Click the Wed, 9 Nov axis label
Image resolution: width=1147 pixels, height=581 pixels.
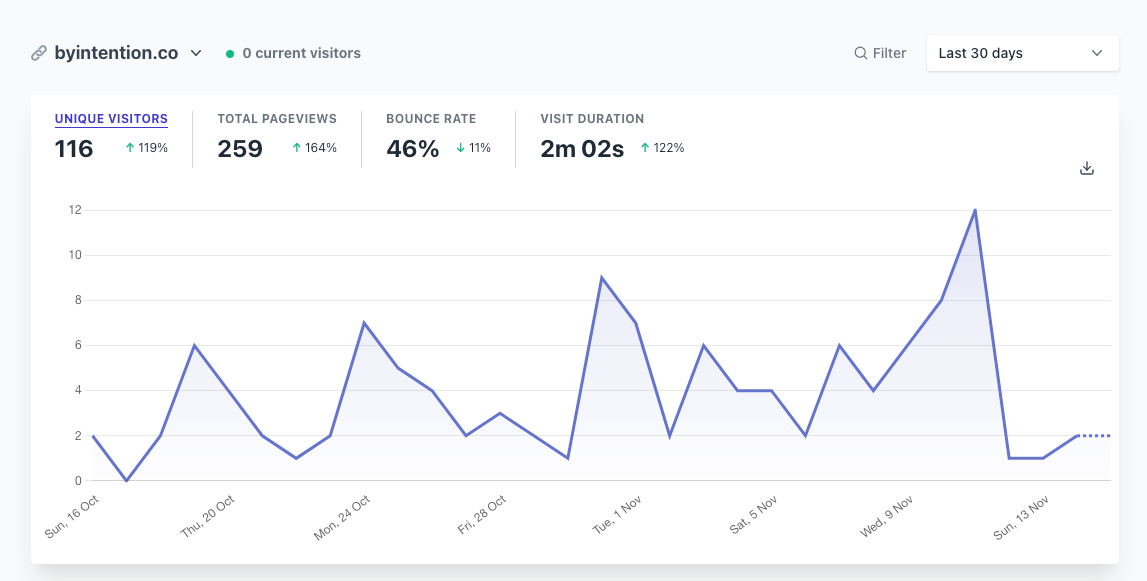click(x=887, y=517)
